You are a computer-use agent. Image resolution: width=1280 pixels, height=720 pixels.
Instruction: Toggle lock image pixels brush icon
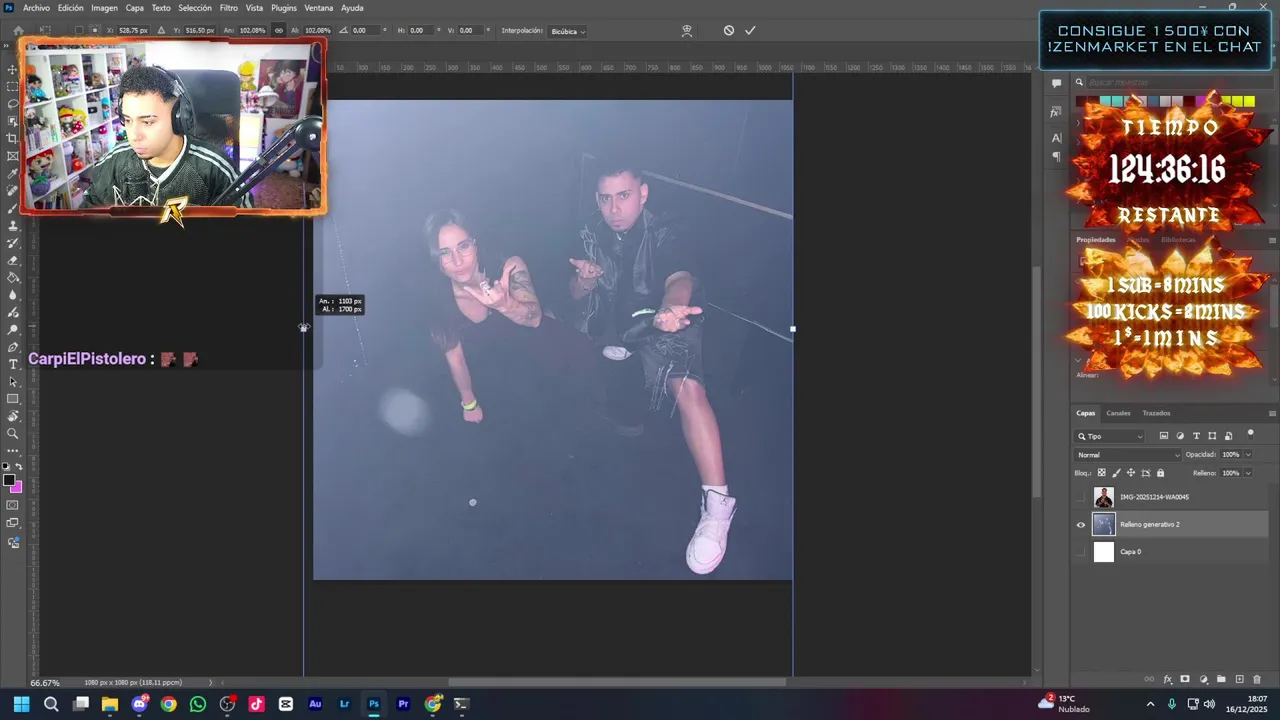[1116, 473]
